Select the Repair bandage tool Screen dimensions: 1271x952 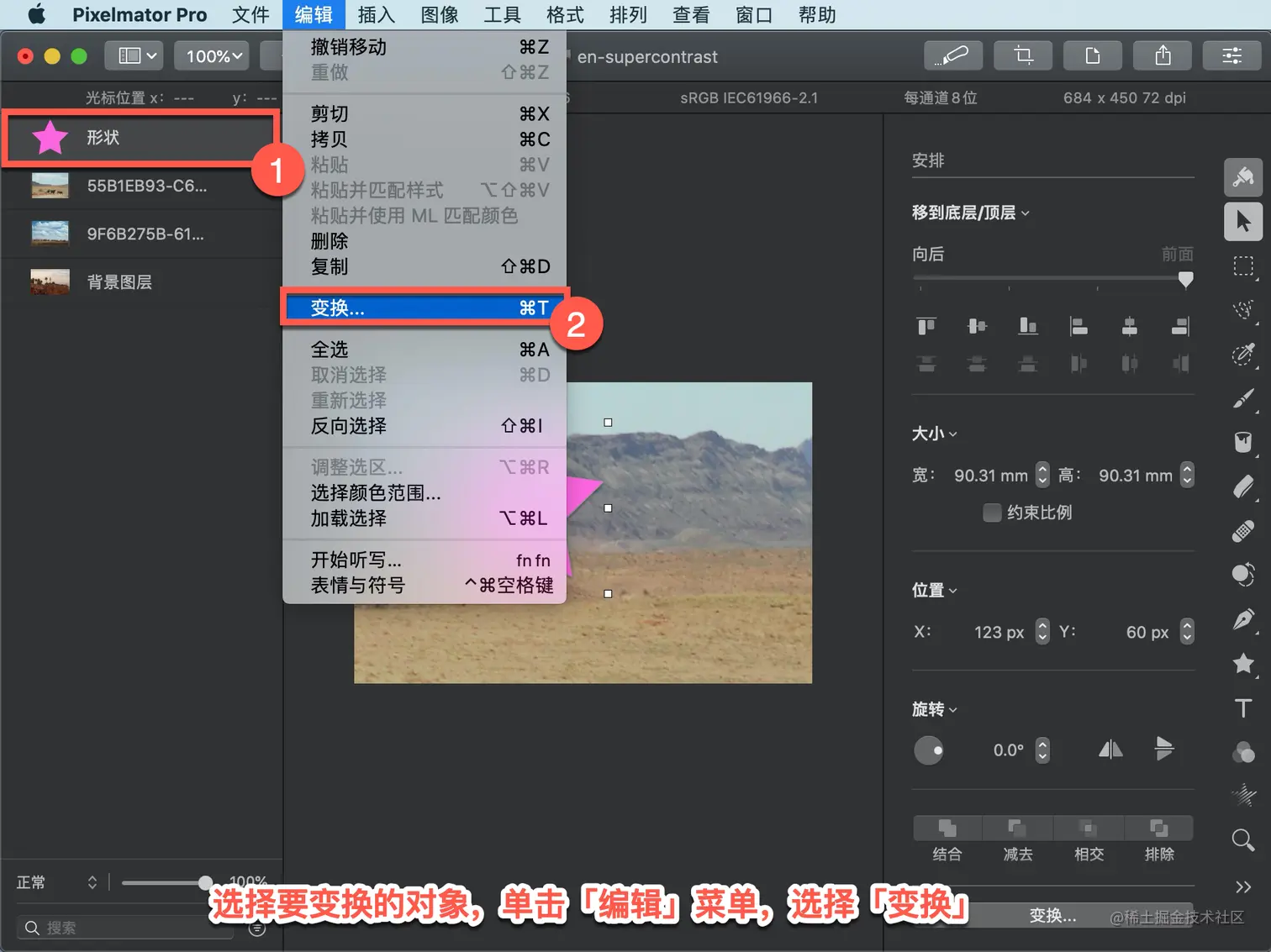pos(1243,531)
